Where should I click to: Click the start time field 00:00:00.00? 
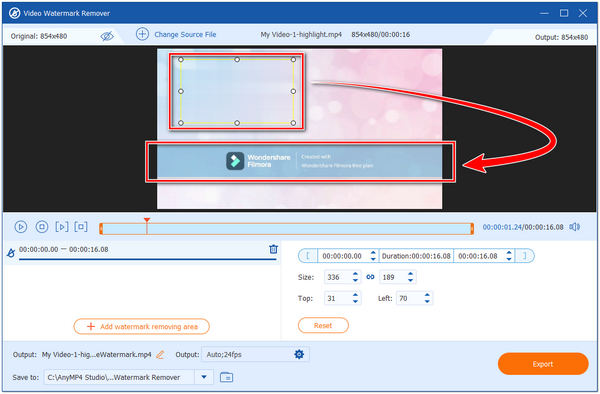[x=342, y=256]
